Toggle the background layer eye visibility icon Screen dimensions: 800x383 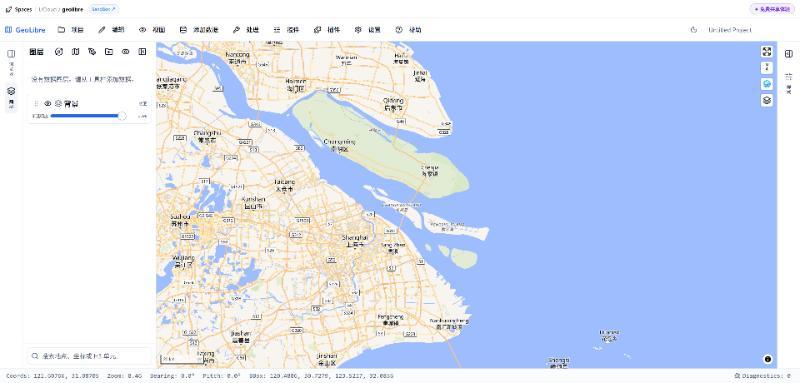point(47,104)
